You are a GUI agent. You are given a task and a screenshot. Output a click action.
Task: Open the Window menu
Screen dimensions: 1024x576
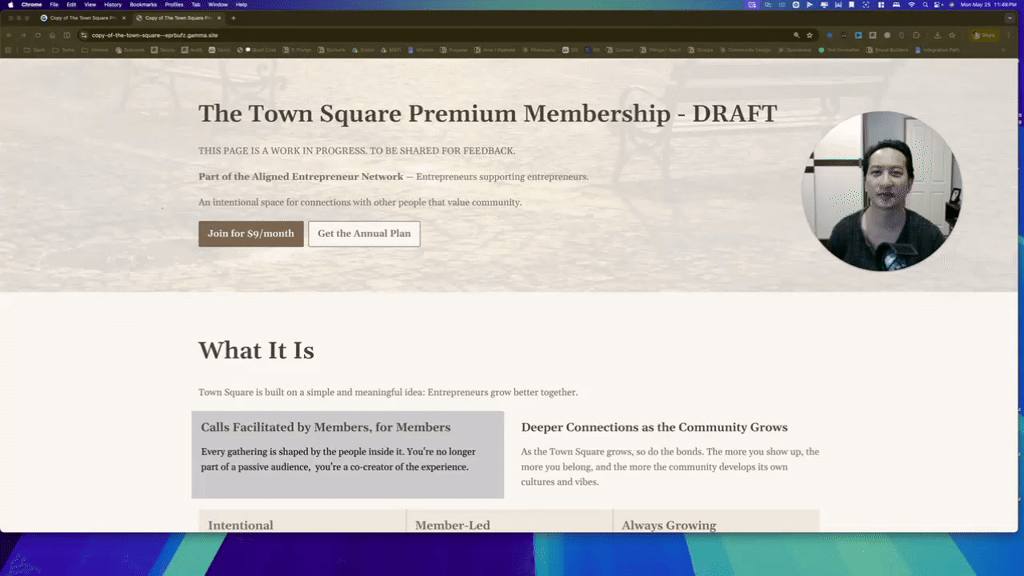(218, 5)
